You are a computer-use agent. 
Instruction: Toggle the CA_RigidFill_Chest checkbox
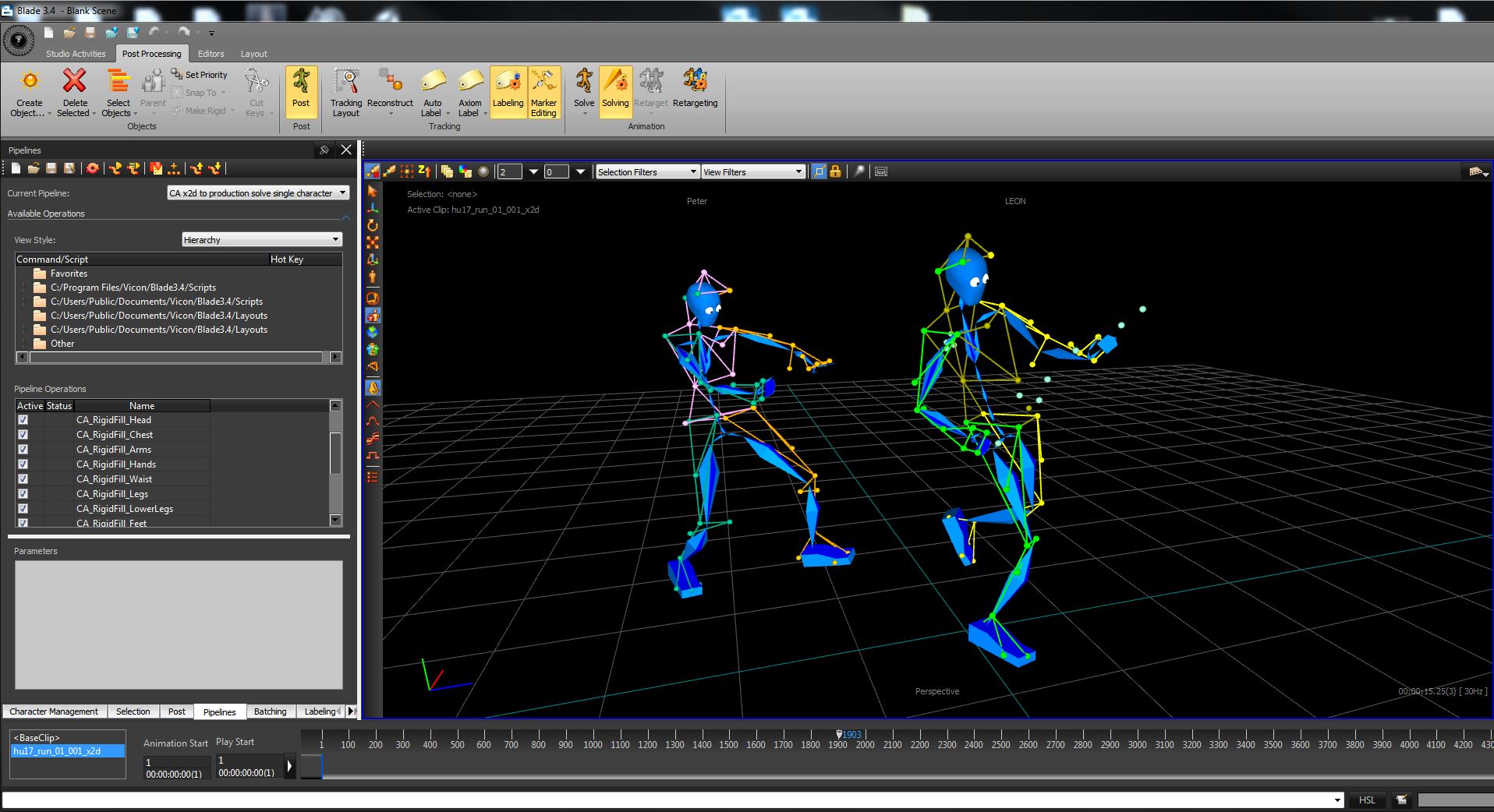tap(23, 435)
